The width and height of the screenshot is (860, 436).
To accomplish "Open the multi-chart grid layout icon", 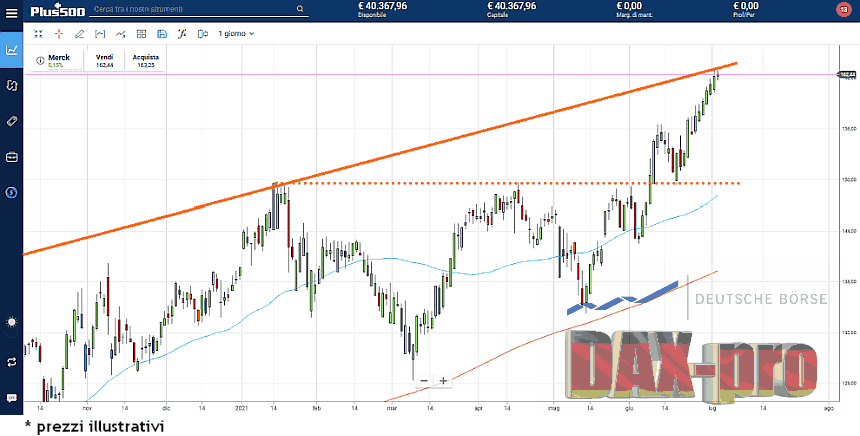I will tap(142, 33).
